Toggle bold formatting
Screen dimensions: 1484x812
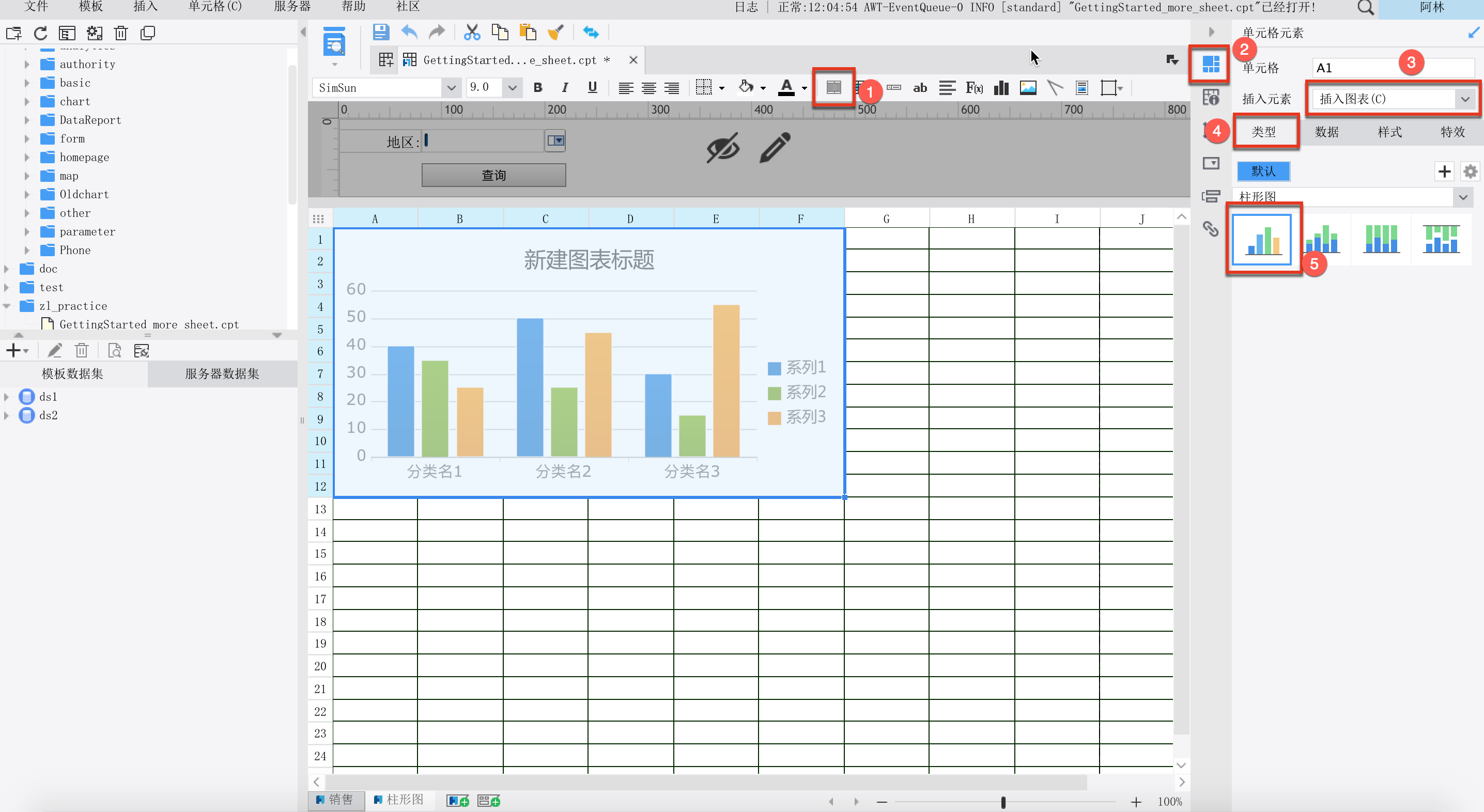point(537,87)
